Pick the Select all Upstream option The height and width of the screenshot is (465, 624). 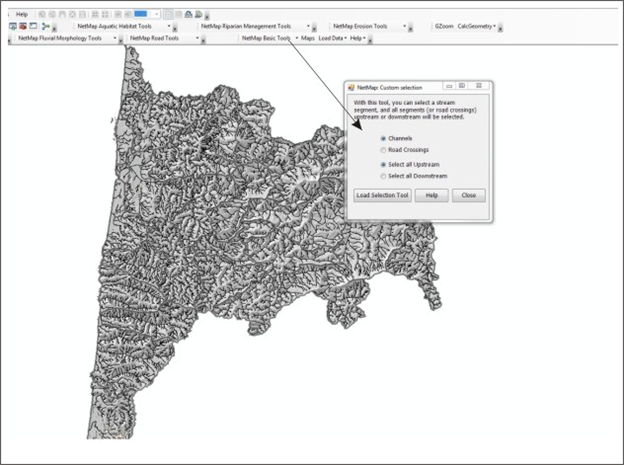(383, 163)
